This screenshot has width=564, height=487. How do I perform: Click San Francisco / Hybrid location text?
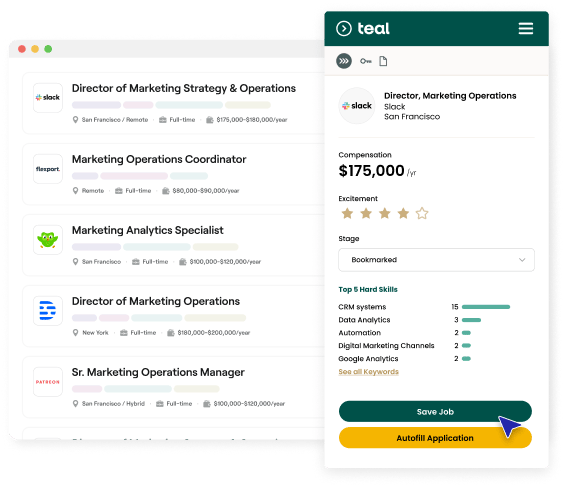click(x=113, y=404)
